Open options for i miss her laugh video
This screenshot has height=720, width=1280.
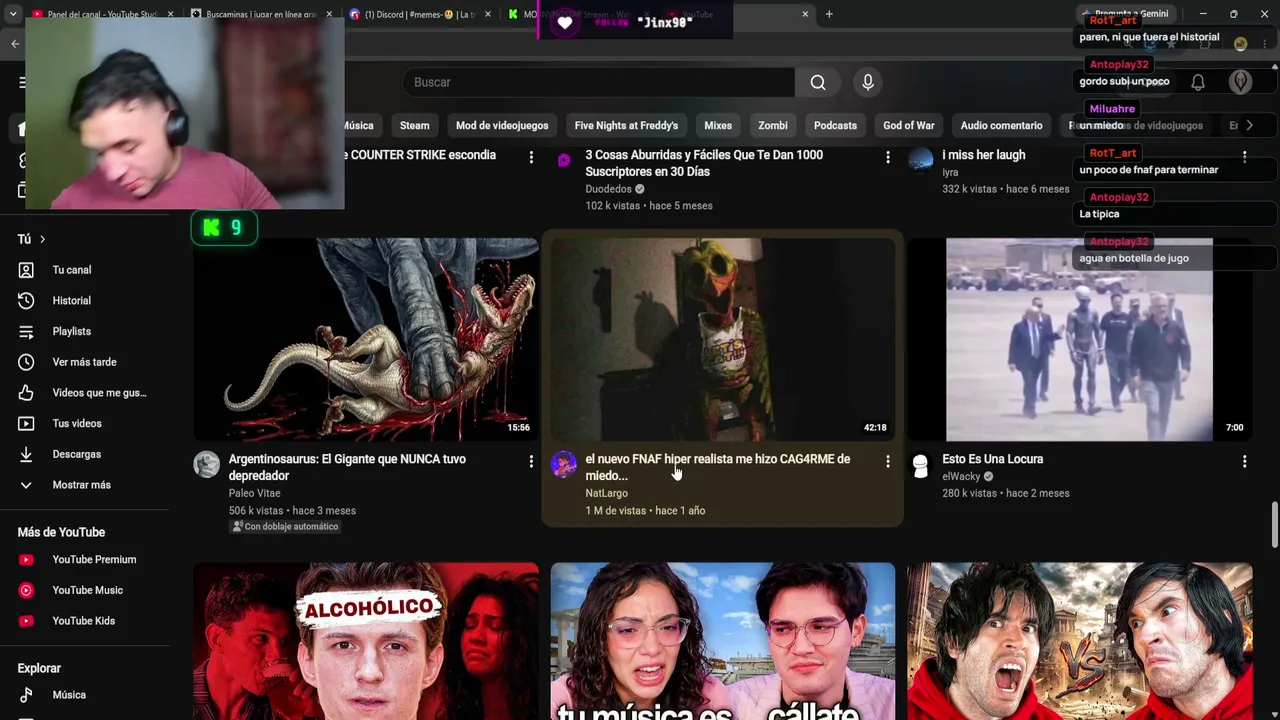click(x=1244, y=157)
